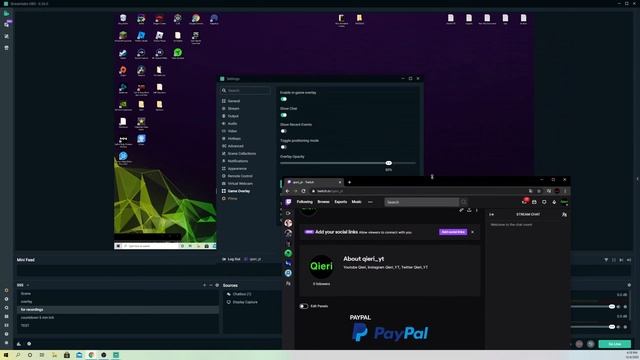640x360 pixels.
Task: Adjust the Overlay Opacity slider handle
Action: click(x=388, y=163)
